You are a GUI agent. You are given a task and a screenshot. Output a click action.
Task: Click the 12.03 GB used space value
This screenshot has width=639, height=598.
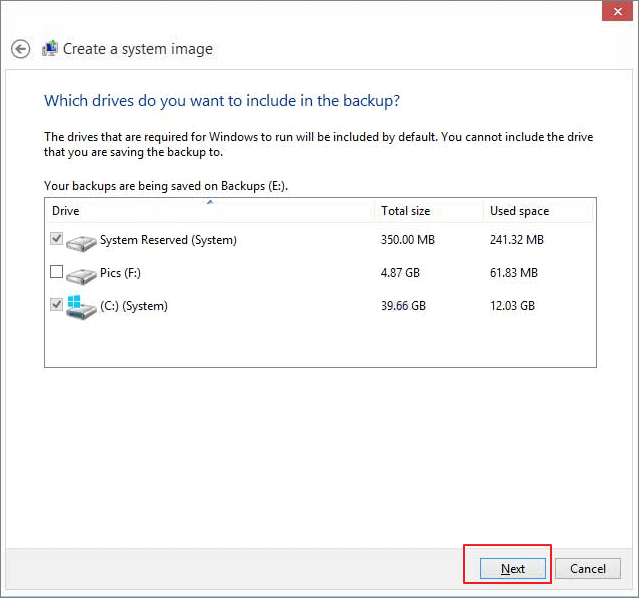[512, 306]
